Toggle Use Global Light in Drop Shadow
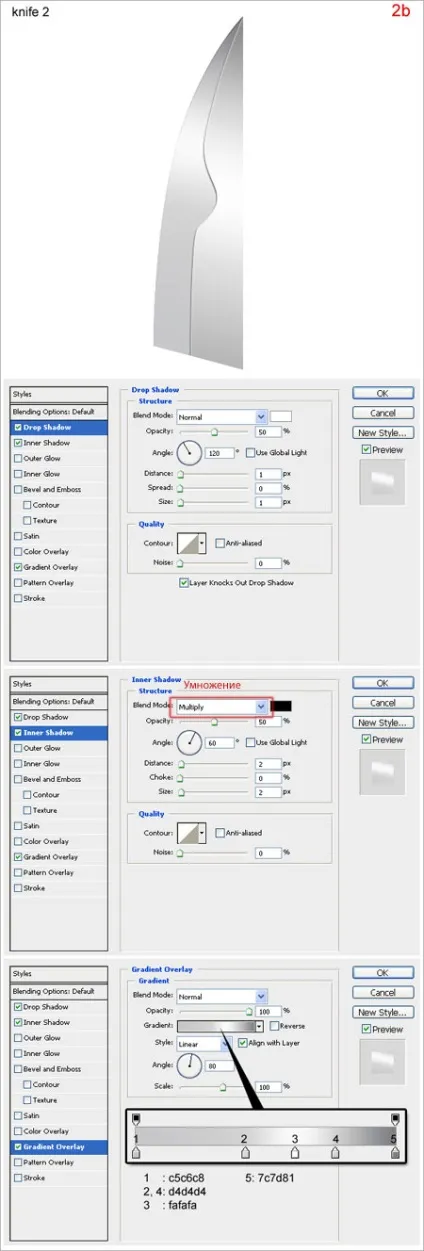 pyautogui.click(x=250, y=453)
